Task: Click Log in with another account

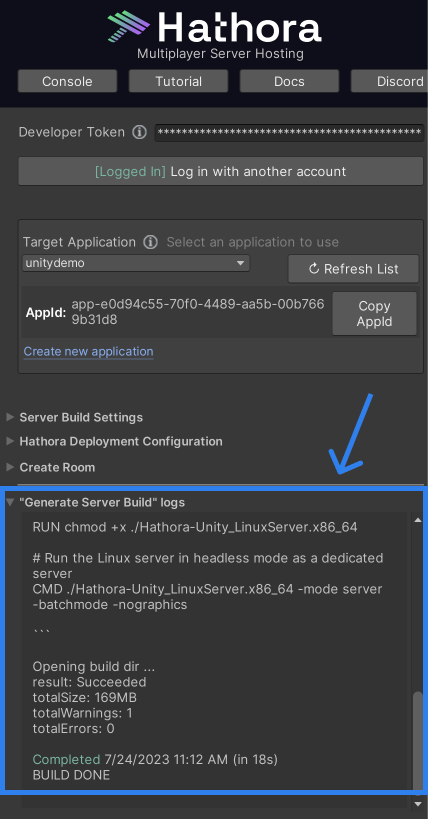Action: click(x=221, y=171)
